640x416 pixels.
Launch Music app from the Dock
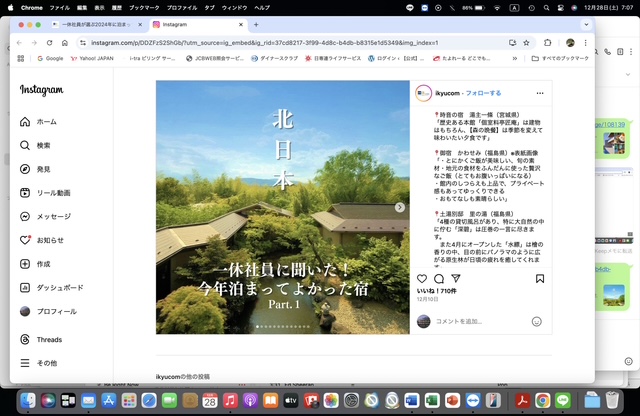point(230,400)
